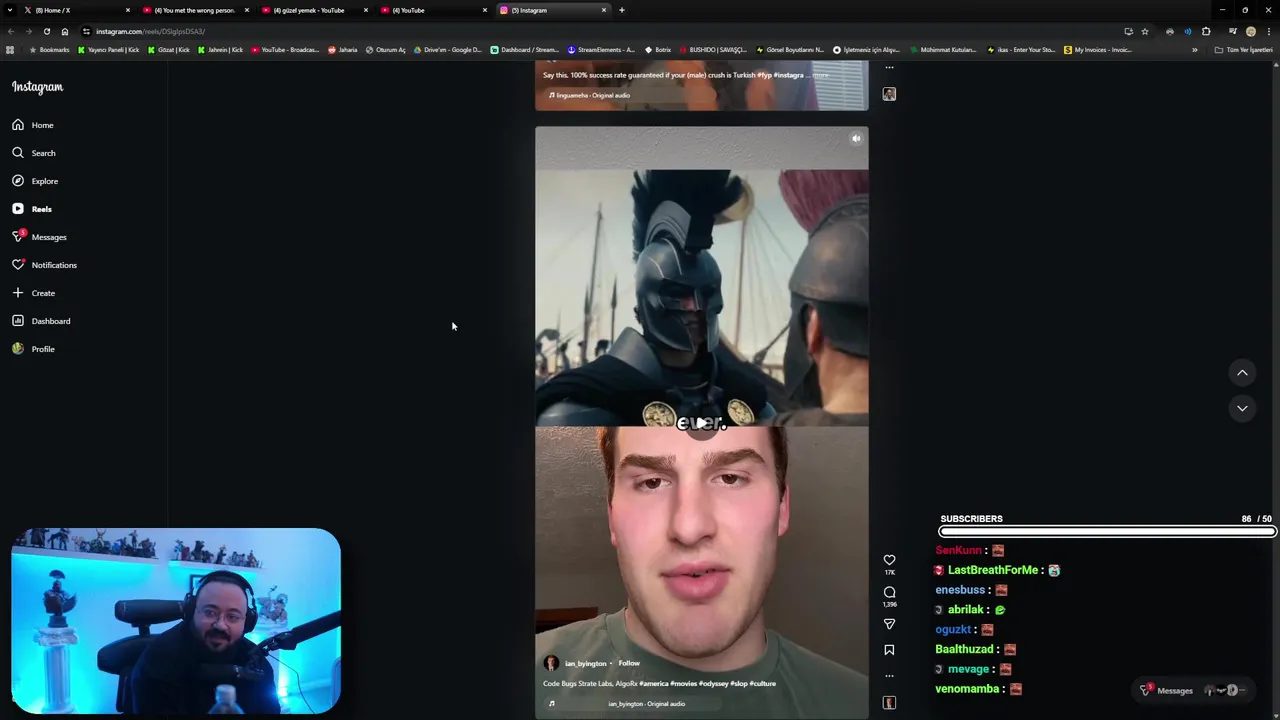Open more options for the top reel
Viewport: 1280px width, 720px height.
(889, 68)
